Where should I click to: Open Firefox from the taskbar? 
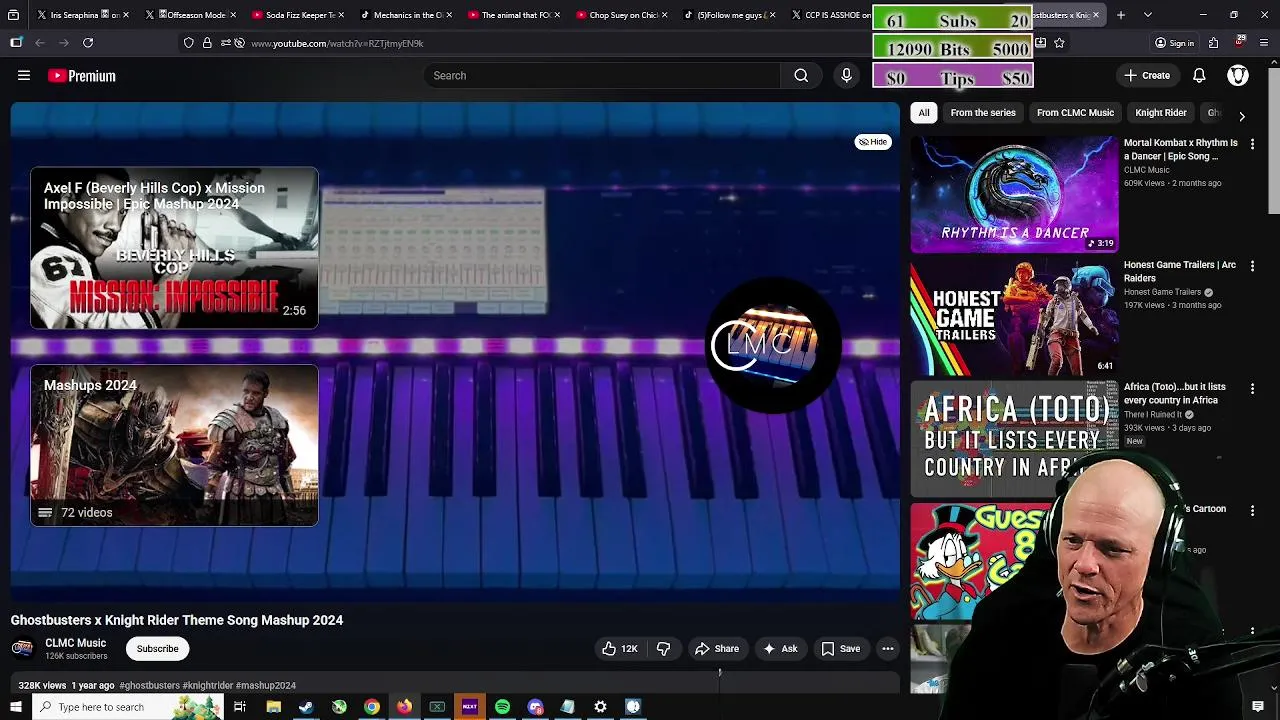(404, 707)
